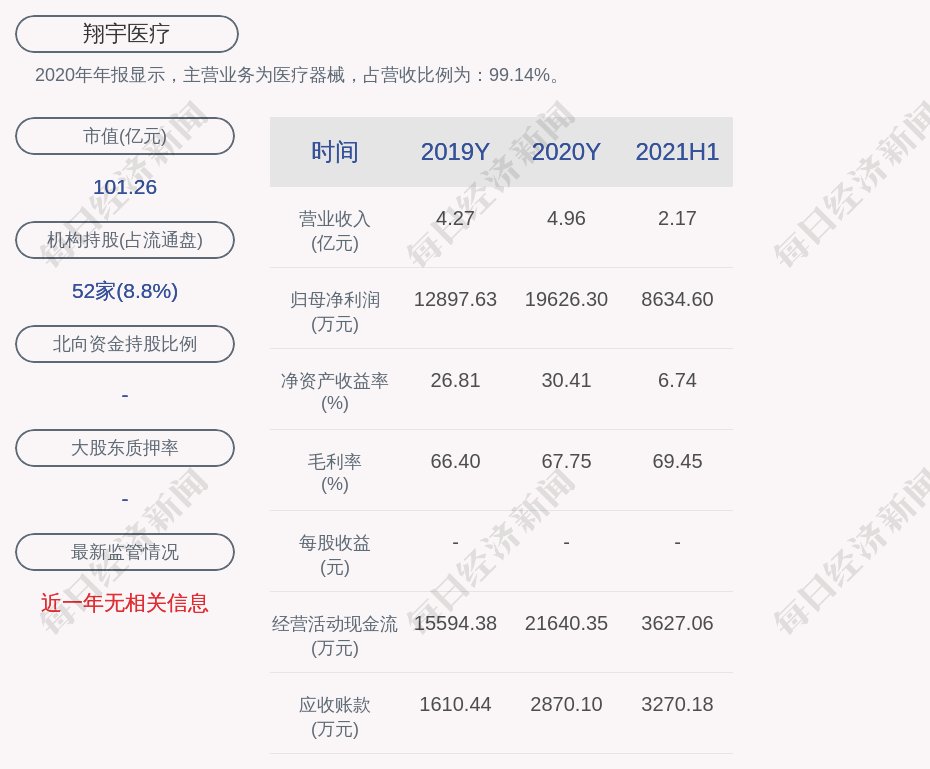Expand the 经营活动现金流 table row
Screen dimensions: 930x769
pos(334,635)
